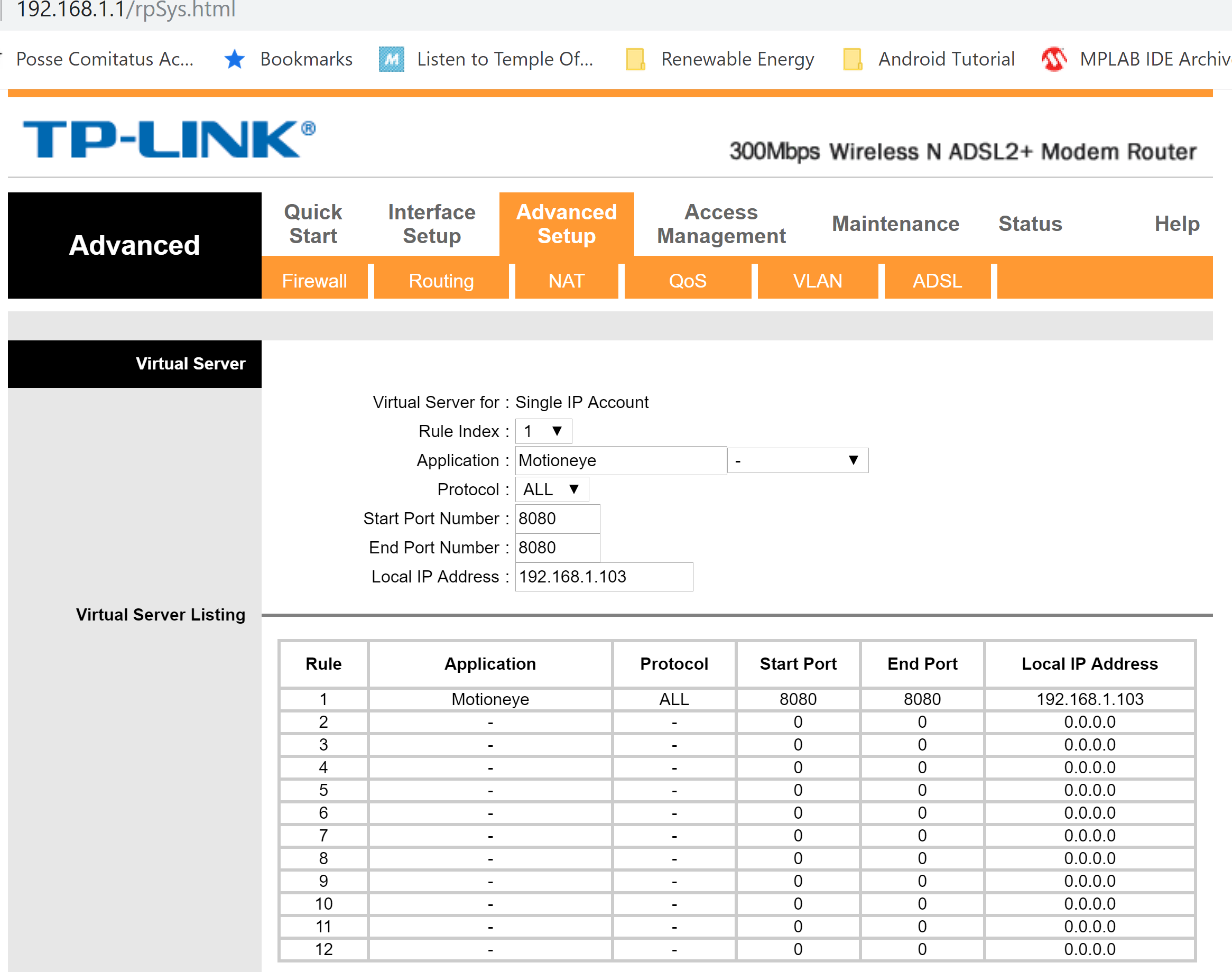Image resolution: width=1232 pixels, height=972 pixels.
Task: Open the Android Tutorial bookmark folder
Action: 929,59
